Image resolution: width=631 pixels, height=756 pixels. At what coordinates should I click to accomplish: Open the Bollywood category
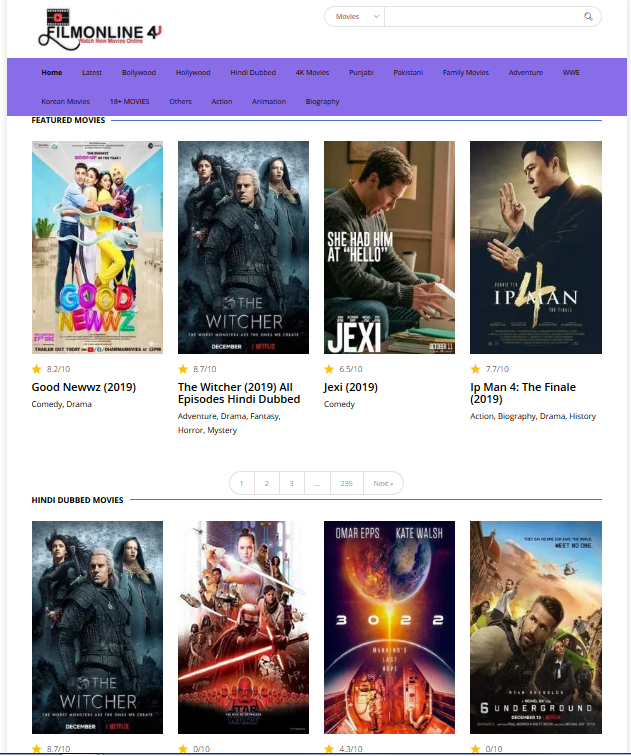pos(139,72)
